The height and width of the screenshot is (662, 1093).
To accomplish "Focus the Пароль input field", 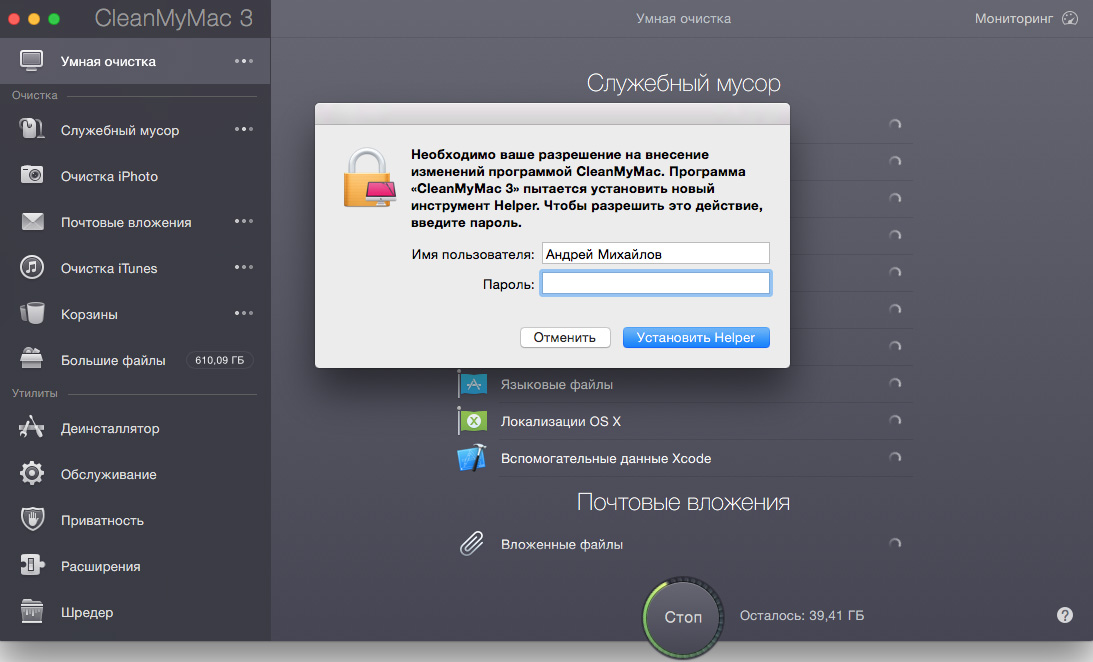I will pos(656,283).
